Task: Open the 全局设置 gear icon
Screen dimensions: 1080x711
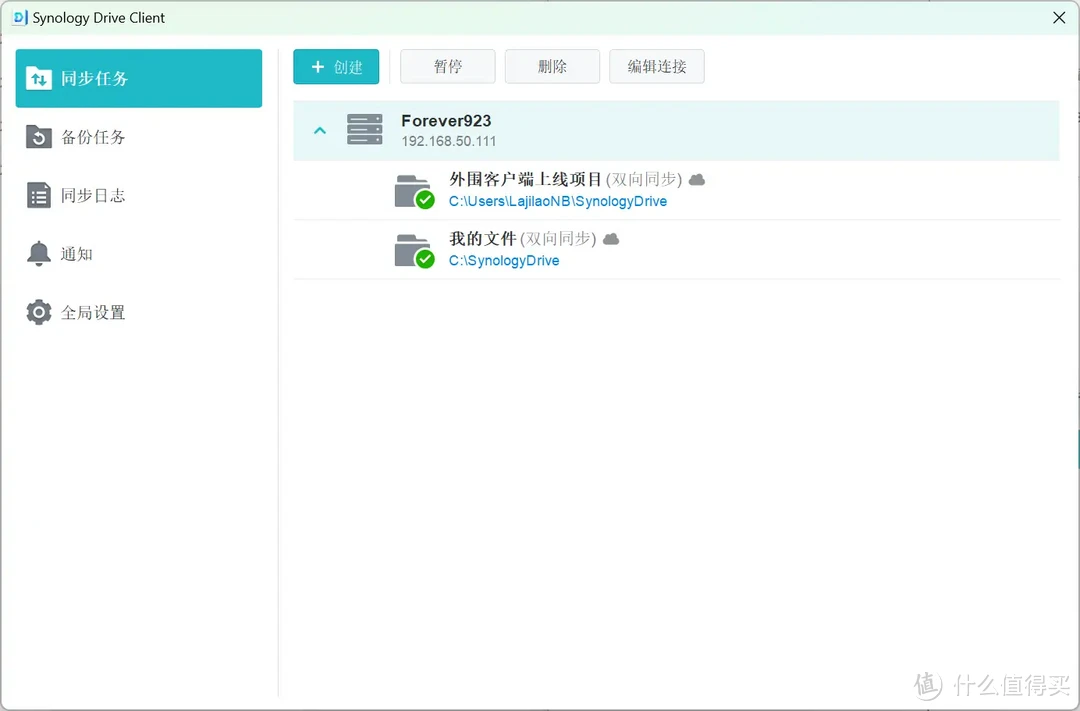Action: tap(37, 312)
